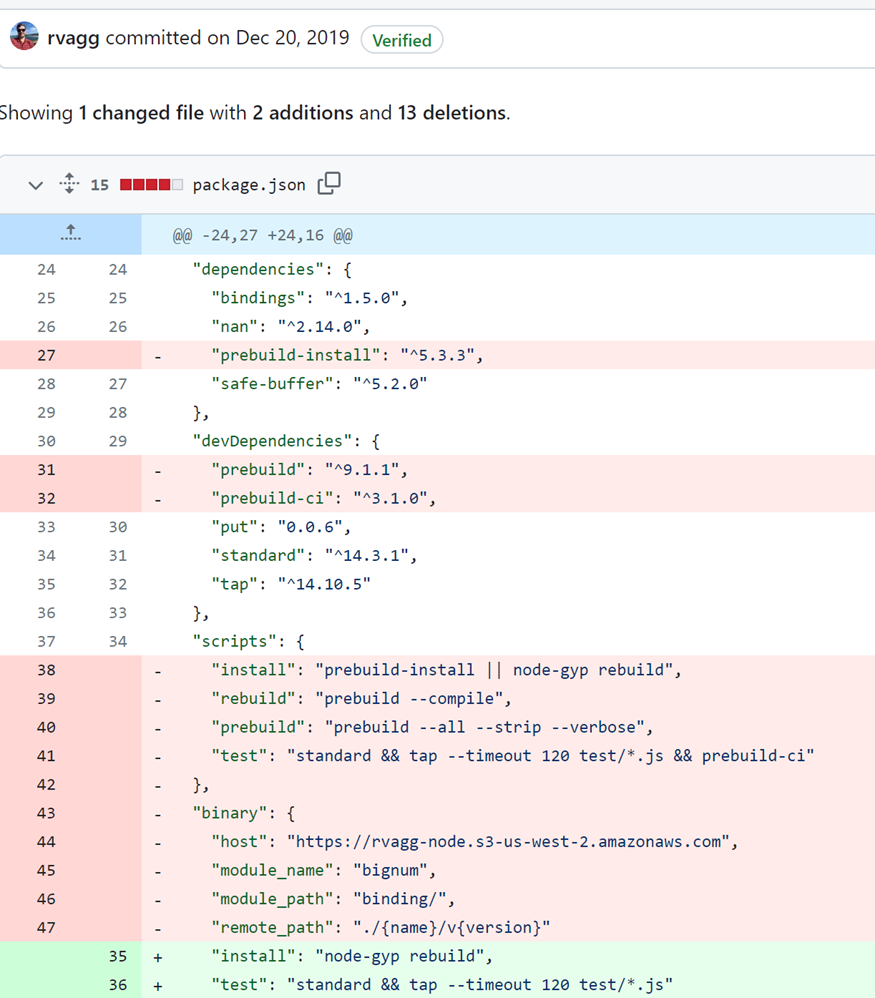Click the Verified signature badge

(x=401, y=40)
